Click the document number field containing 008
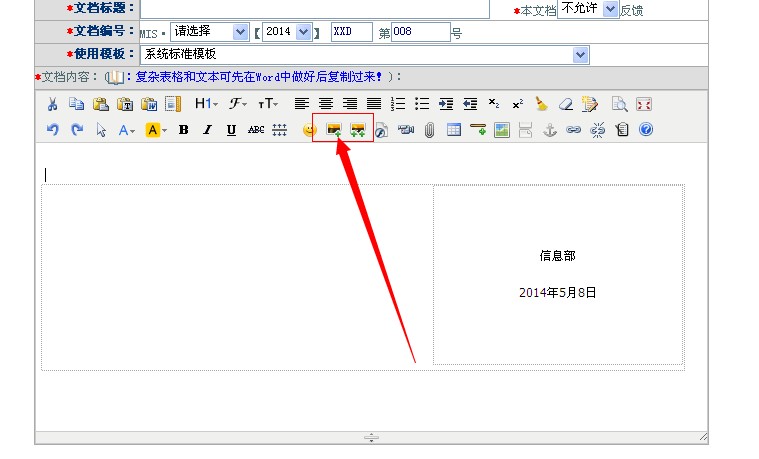 (x=420, y=32)
